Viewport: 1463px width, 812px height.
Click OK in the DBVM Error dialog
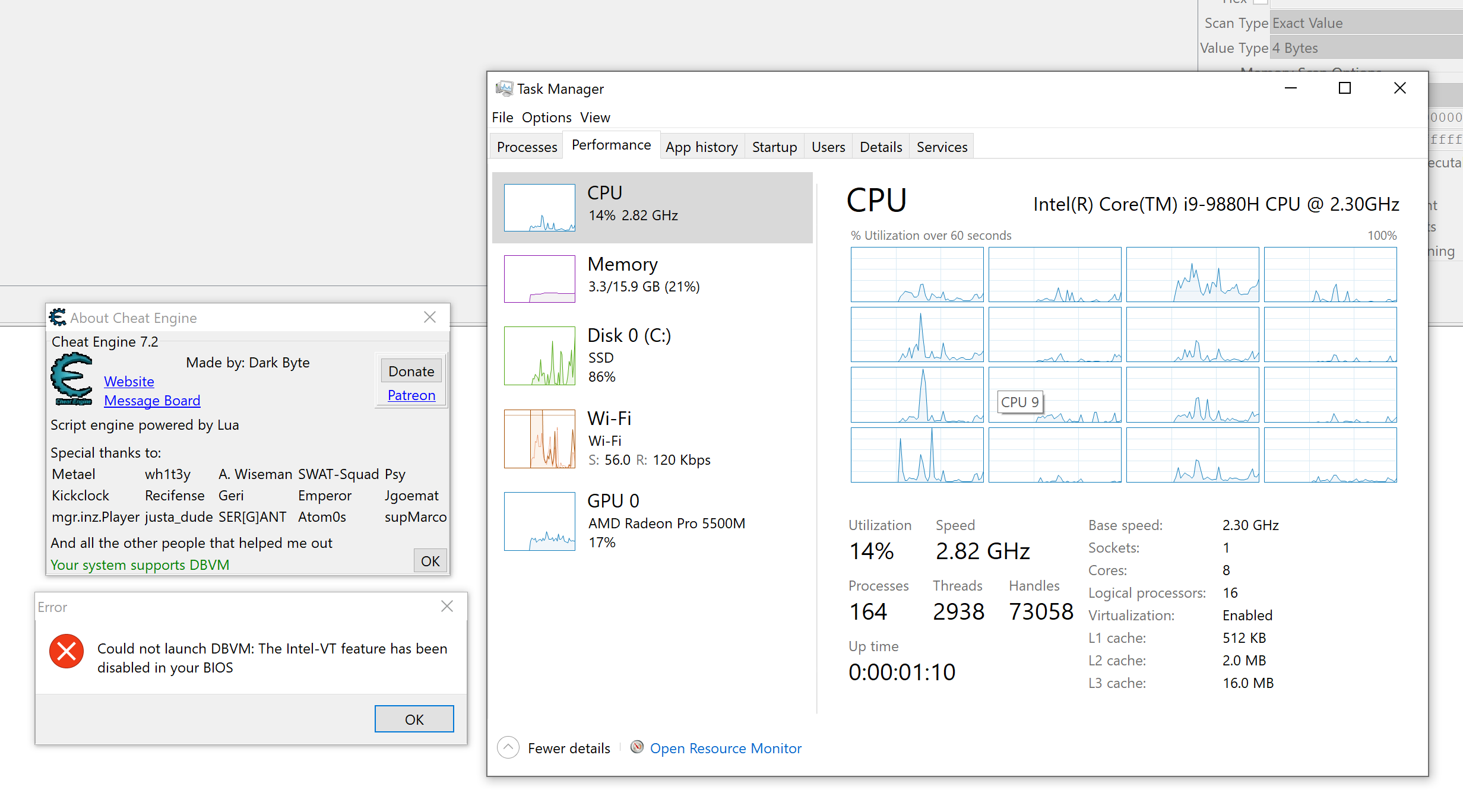point(414,719)
